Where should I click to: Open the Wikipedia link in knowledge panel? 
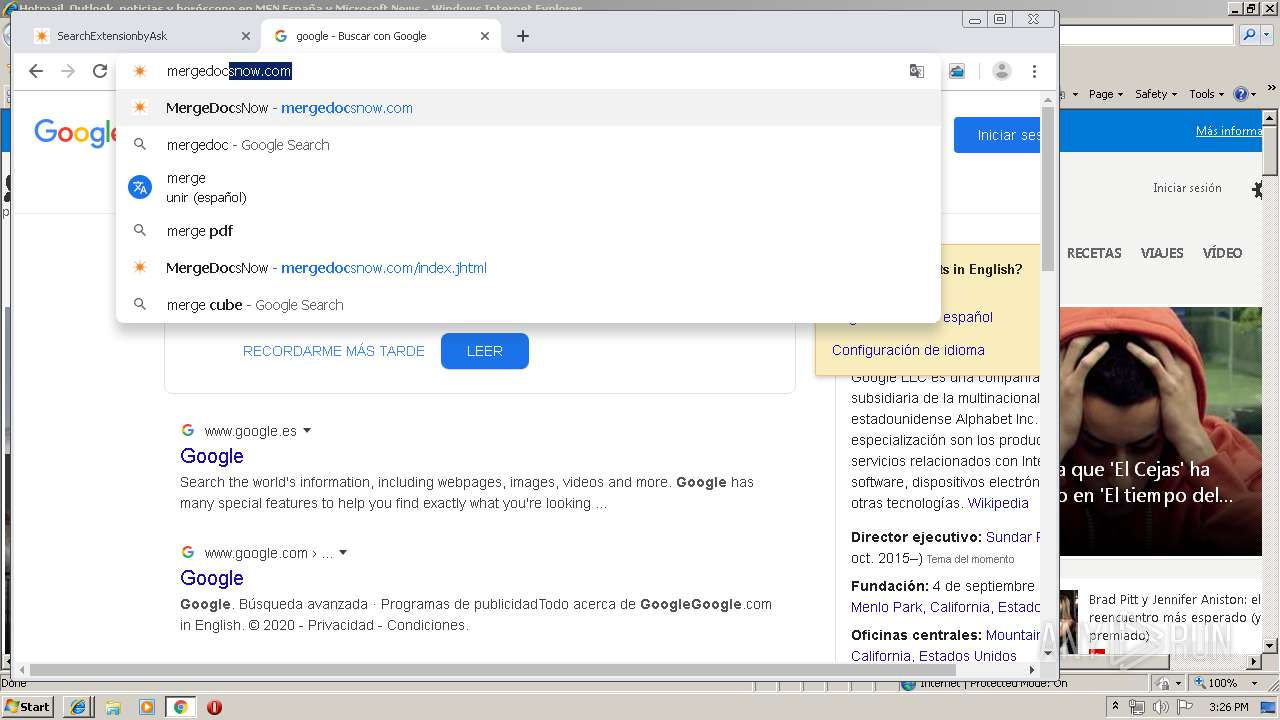coord(998,503)
